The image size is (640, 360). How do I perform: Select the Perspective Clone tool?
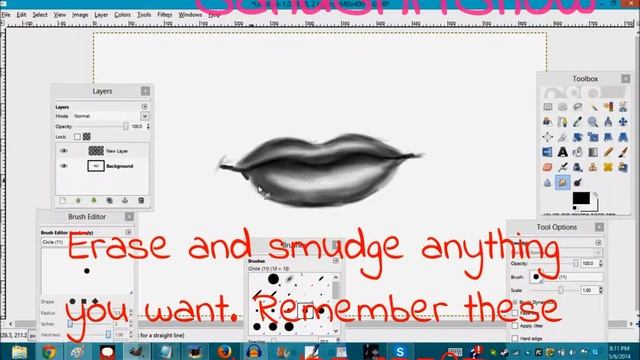(623, 167)
